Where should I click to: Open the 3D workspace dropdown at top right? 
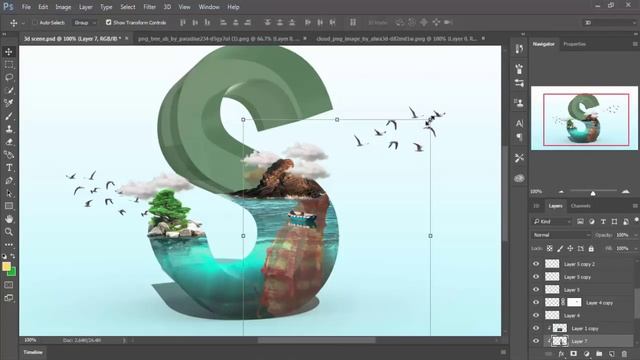point(610,23)
